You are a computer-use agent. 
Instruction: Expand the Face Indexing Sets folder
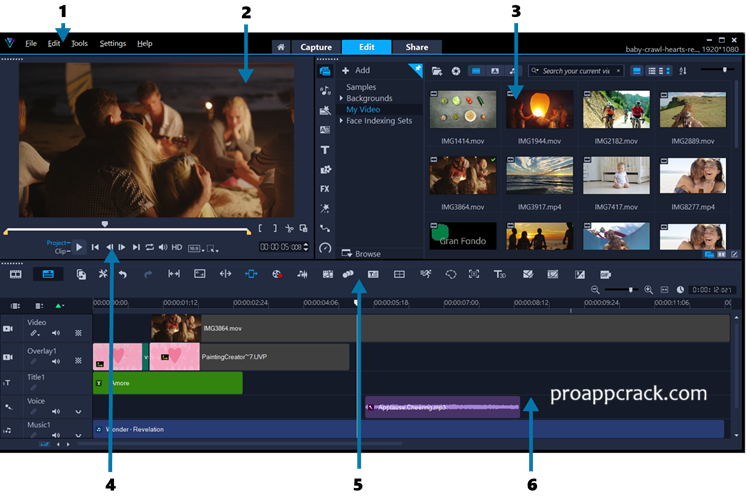pos(341,121)
